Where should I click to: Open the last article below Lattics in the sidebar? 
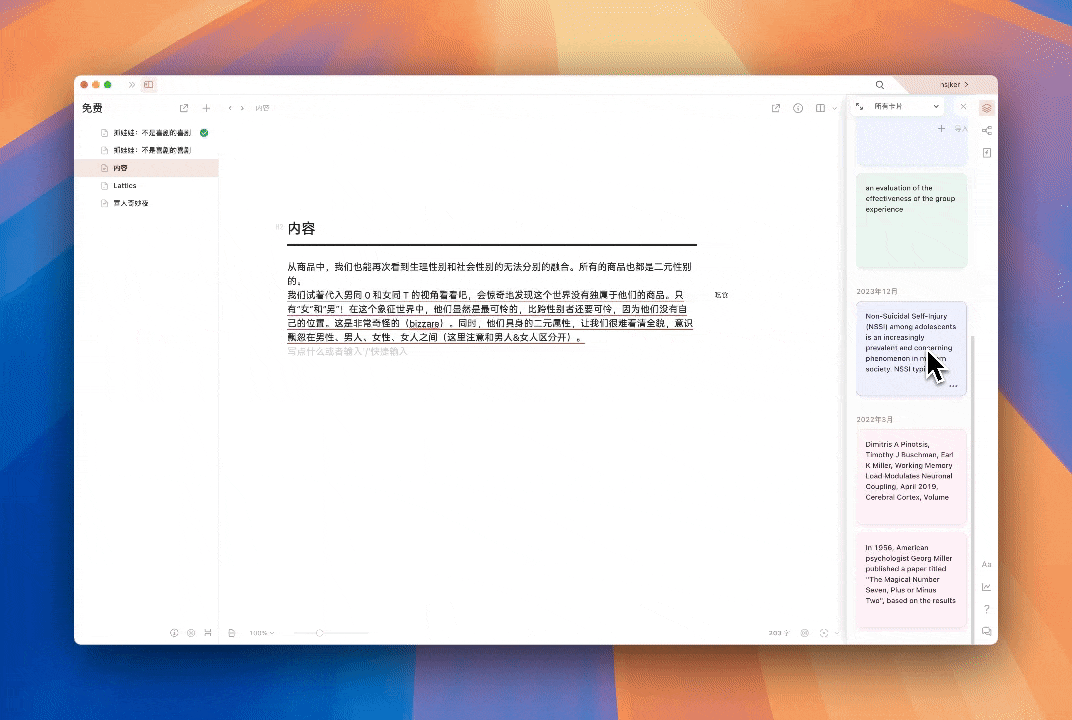[x=146, y=203]
